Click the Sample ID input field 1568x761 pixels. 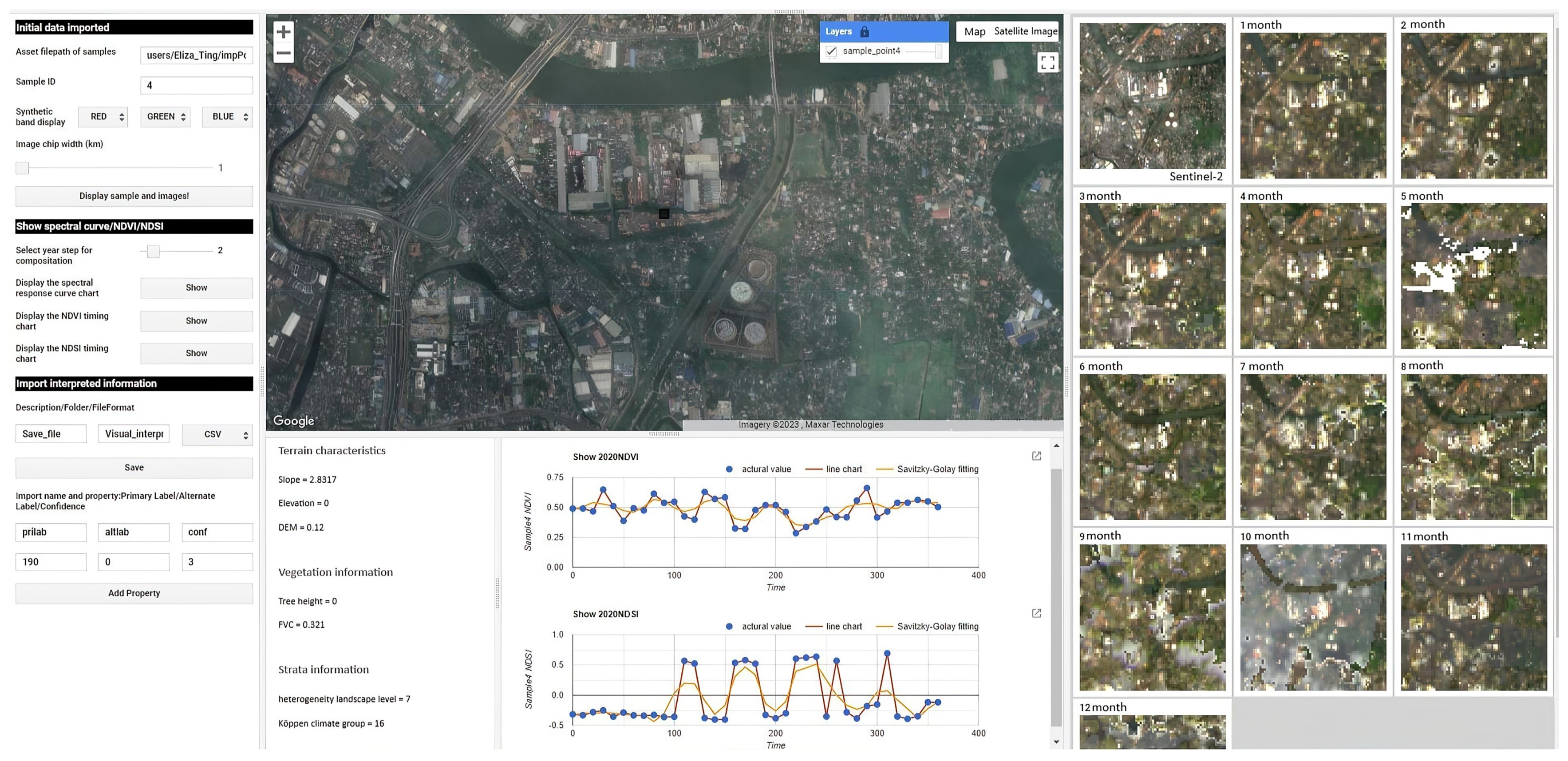coord(196,85)
